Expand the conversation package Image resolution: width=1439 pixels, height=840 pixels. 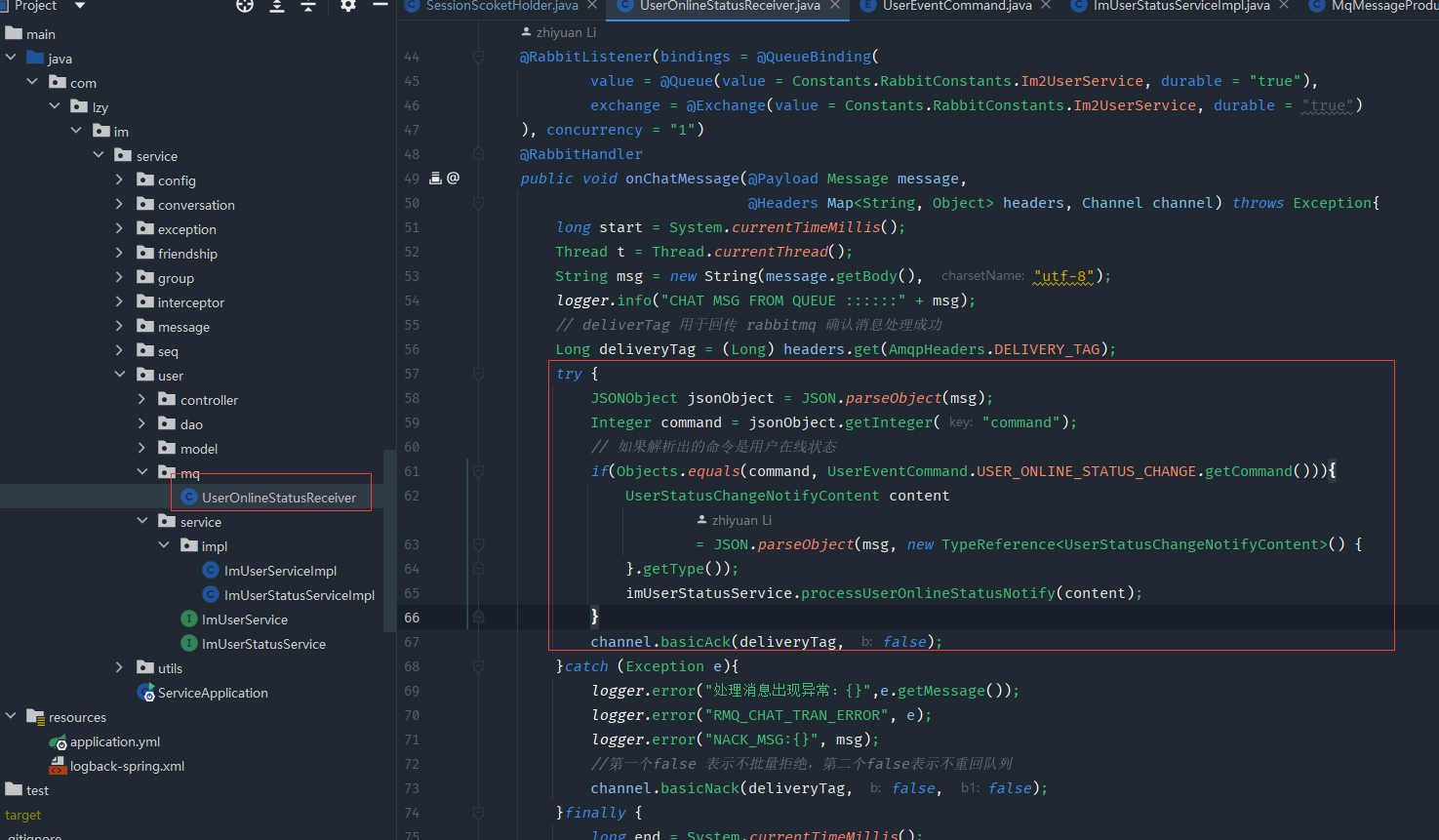pyautogui.click(x=119, y=204)
